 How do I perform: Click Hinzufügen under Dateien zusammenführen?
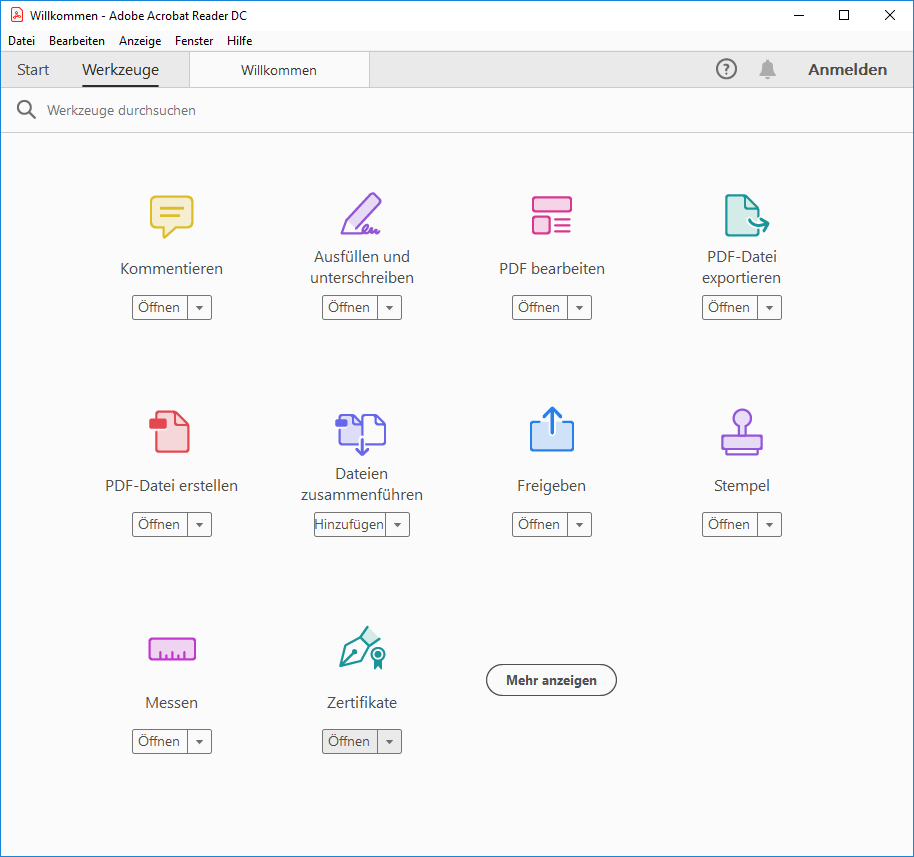click(350, 524)
